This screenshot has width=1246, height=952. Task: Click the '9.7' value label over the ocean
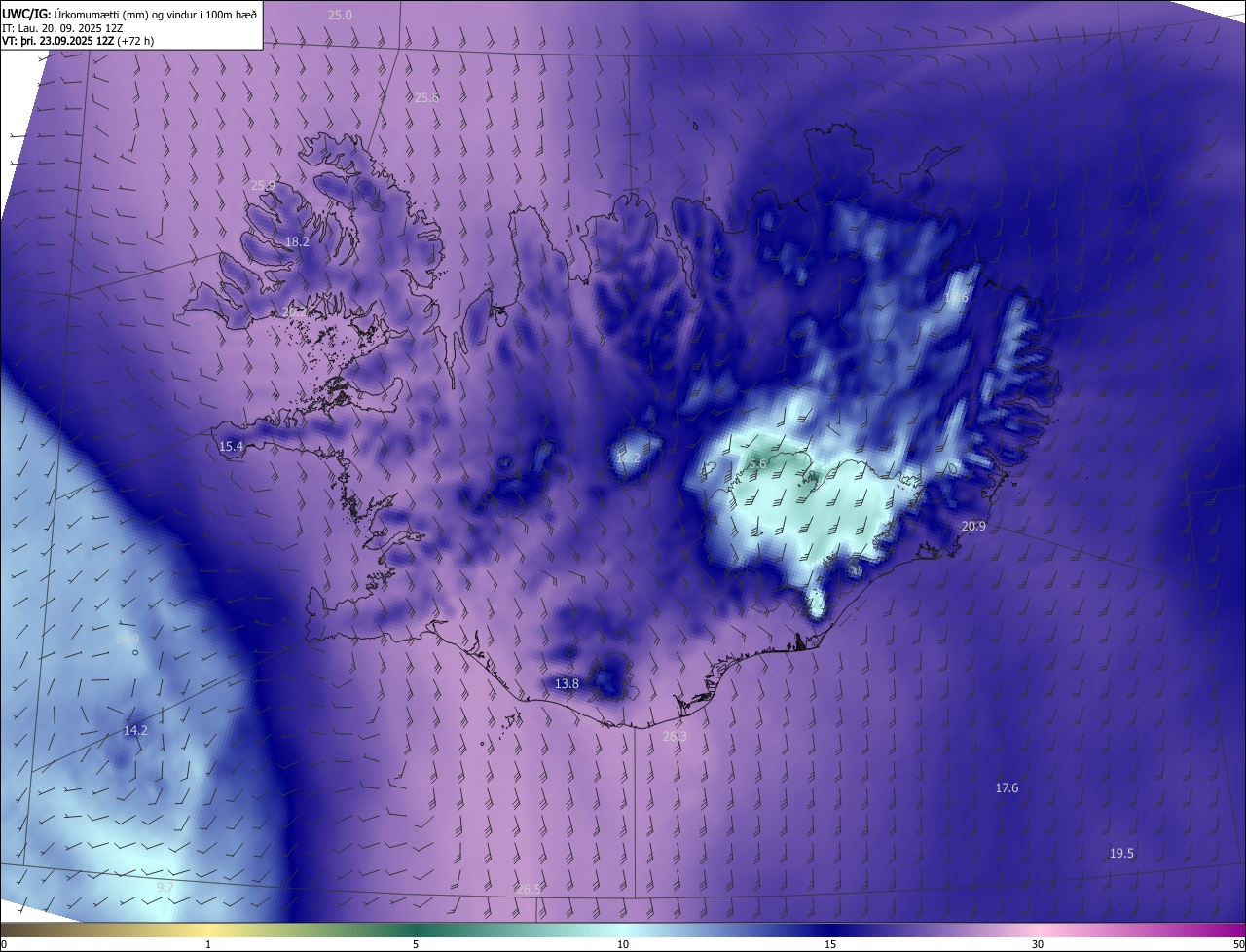click(x=165, y=888)
